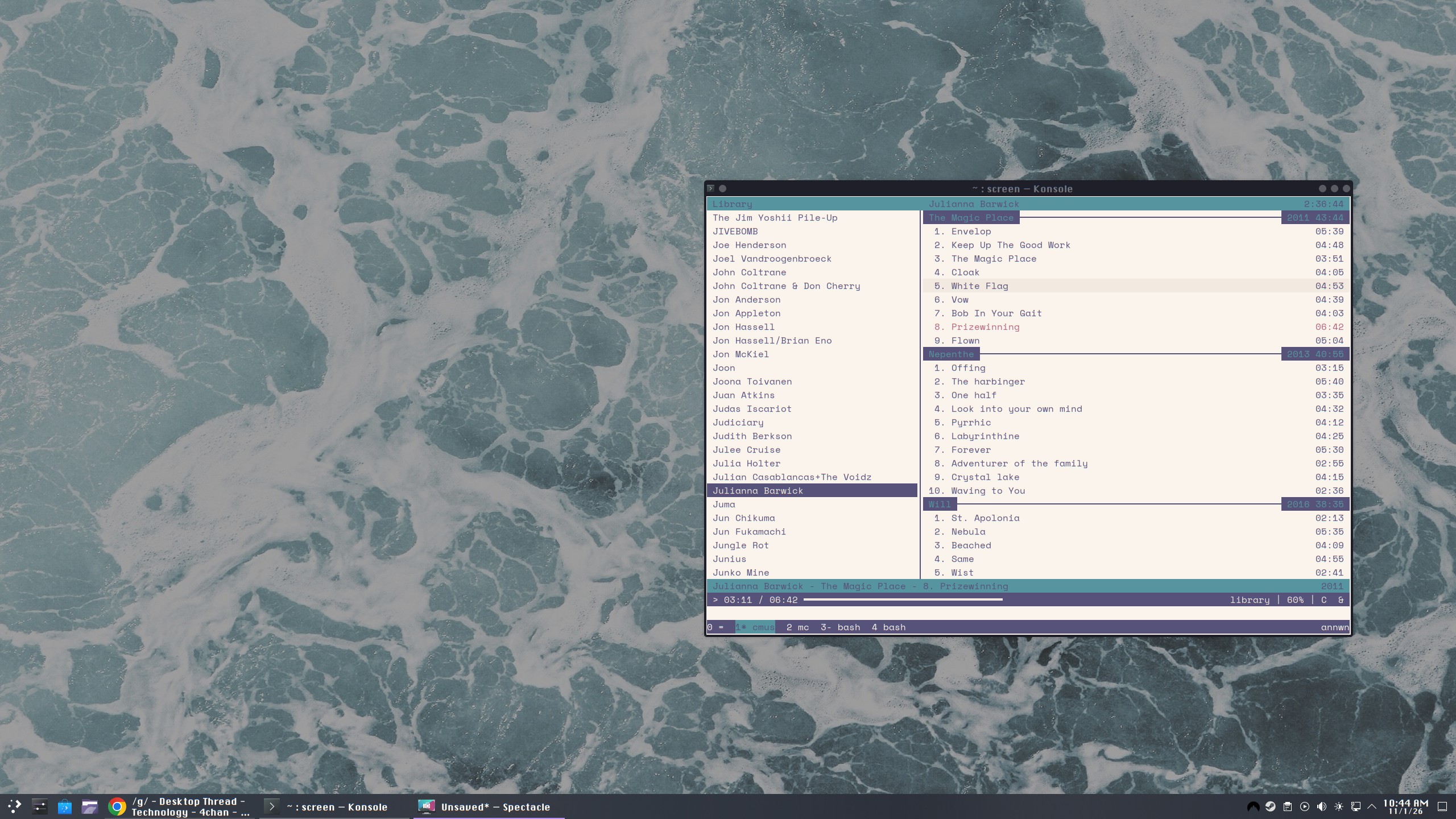
Task: Click the show desktop button
Action: [x=1442, y=806]
